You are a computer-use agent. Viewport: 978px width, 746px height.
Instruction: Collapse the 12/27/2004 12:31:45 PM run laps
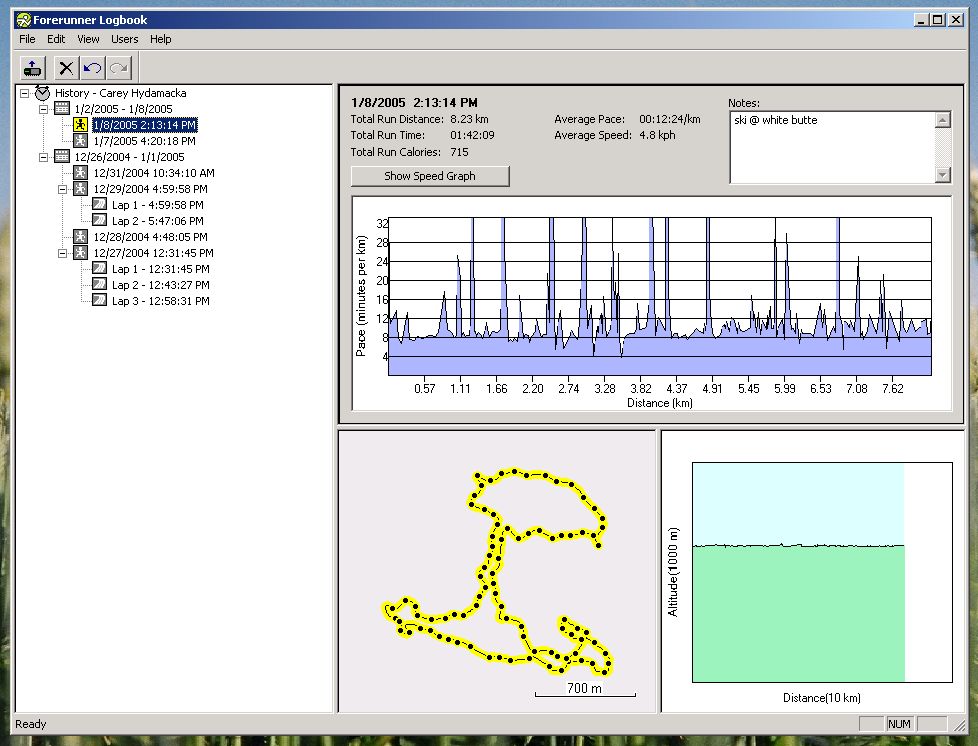tap(62, 253)
